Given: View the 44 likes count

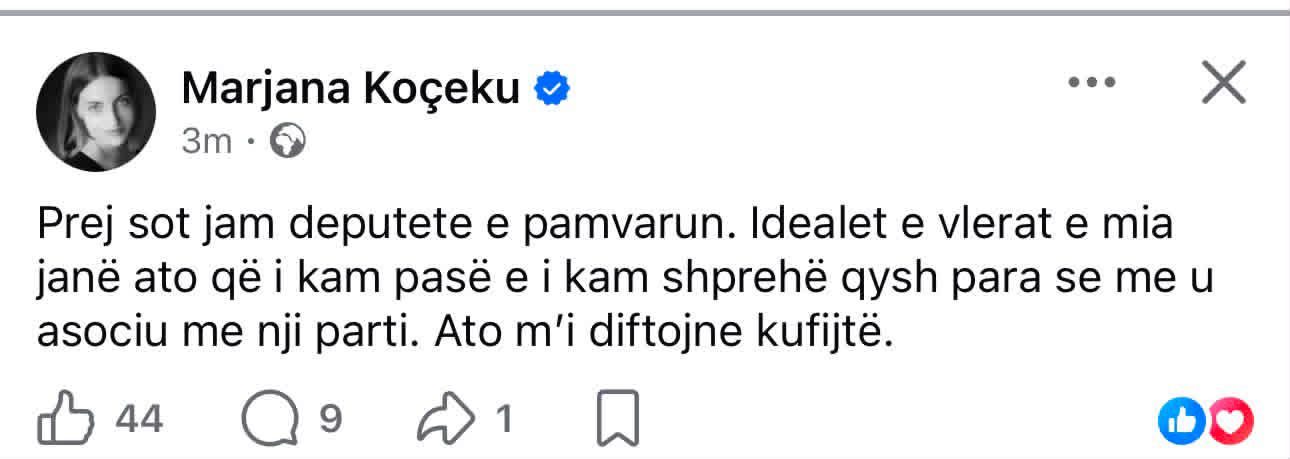Looking at the screenshot, I should 139,420.
